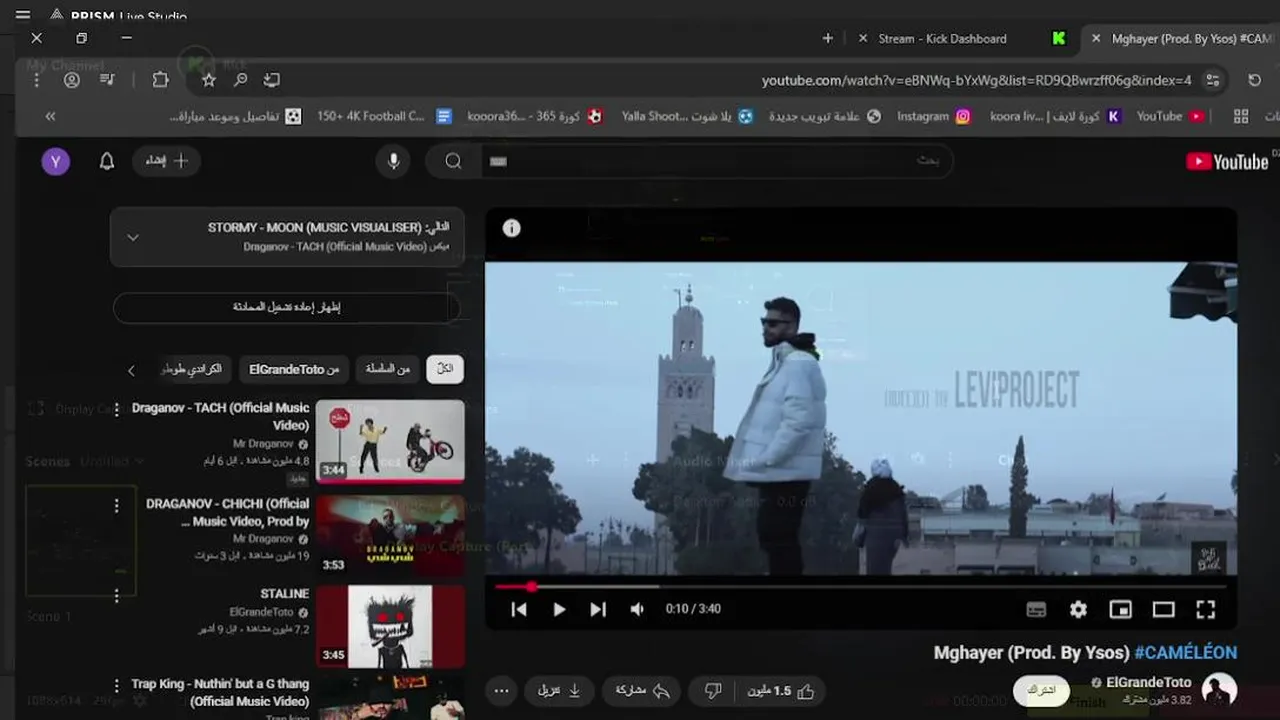The height and width of the screenshot is (720, 1280).
Task: Open the PRISM Live Studio hamburger menu
Action: (23, 15)
